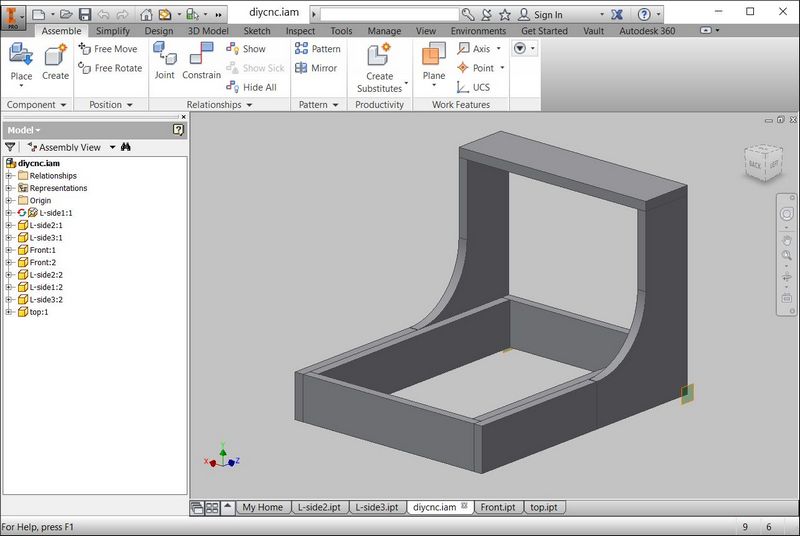
Task: Switch to the top.ipt document tab
Action: point(544,507)
